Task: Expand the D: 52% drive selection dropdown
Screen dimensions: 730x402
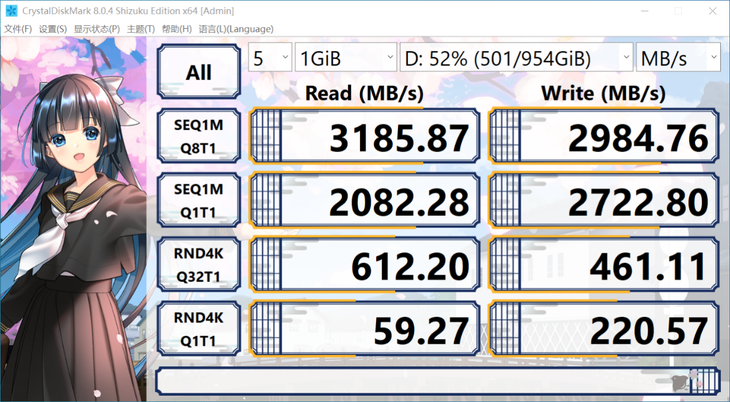Action: pos(516,58)
